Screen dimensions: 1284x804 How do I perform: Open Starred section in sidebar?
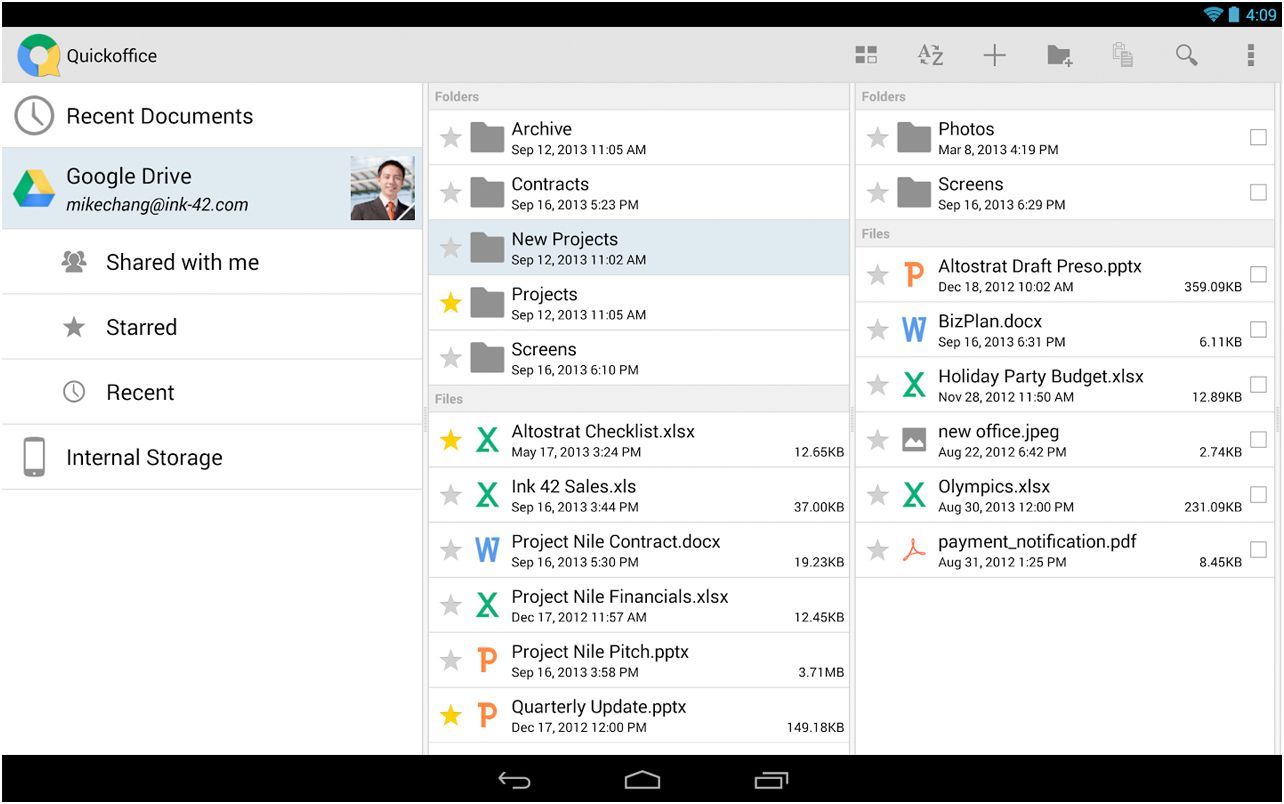point(141,327)
